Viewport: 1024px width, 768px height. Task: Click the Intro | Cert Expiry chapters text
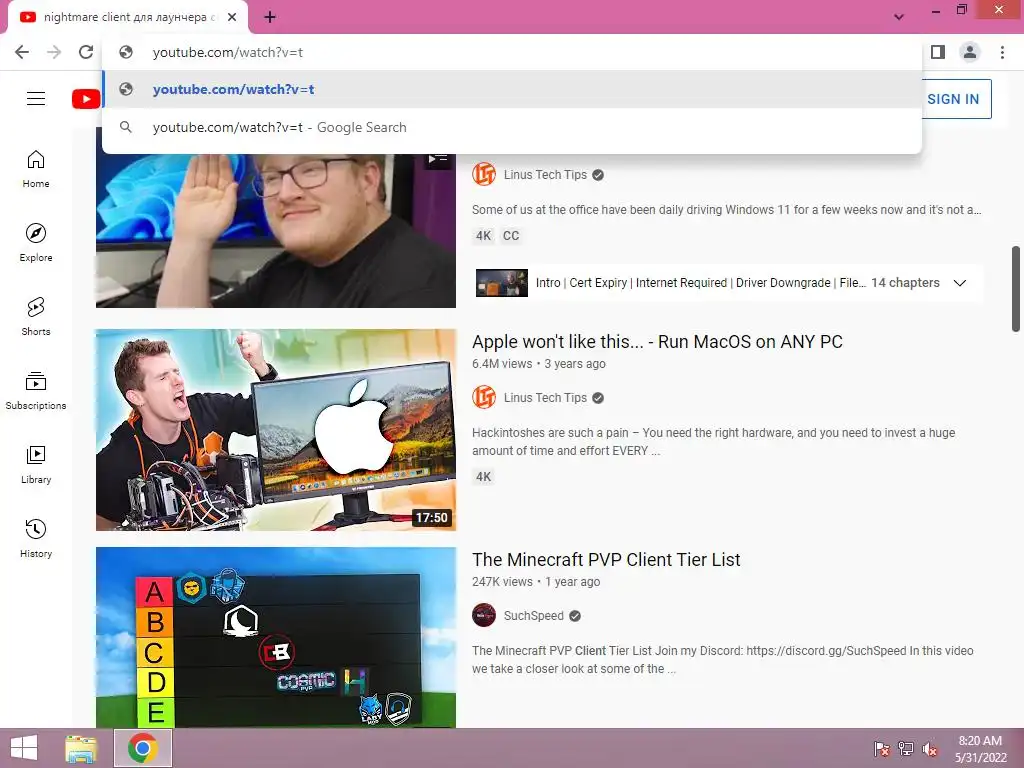tap(700, 283)
